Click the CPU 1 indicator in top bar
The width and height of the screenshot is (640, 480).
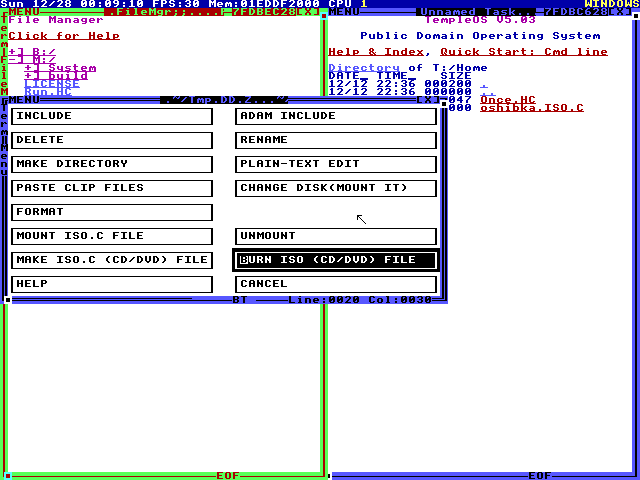[348, 4]
